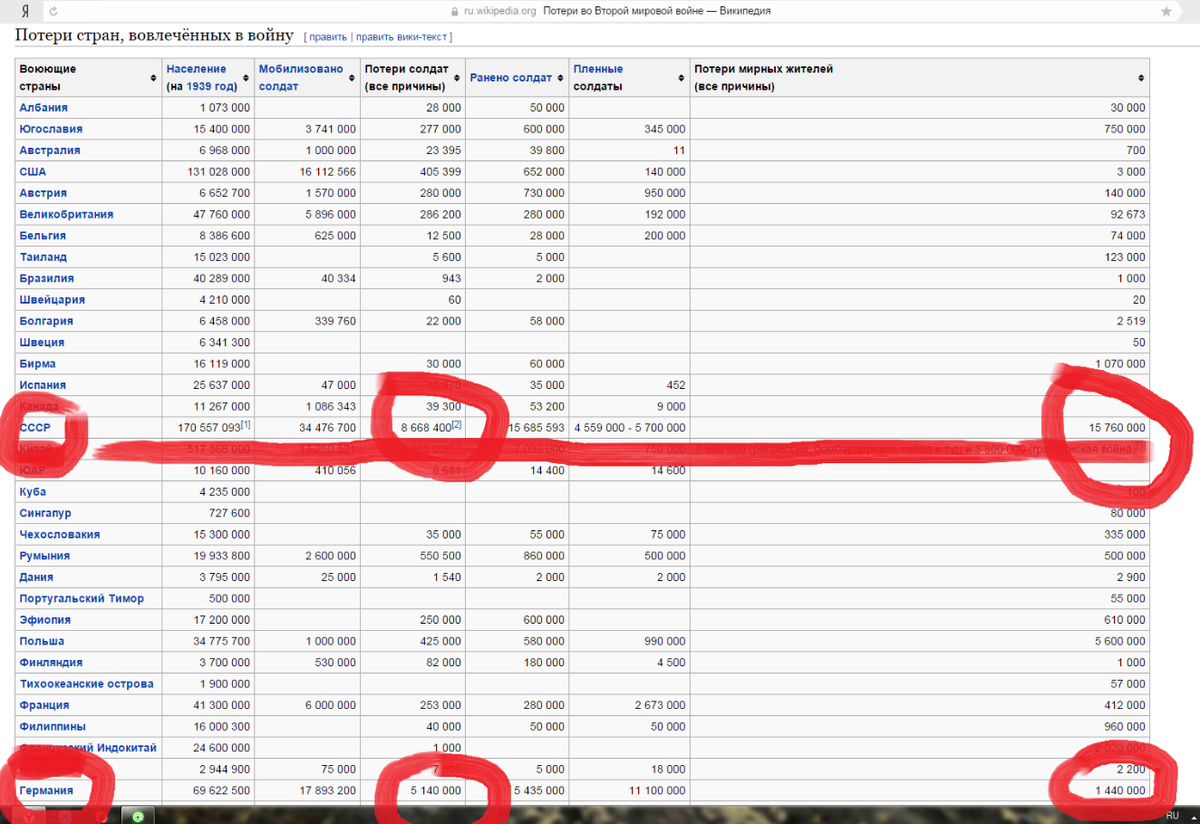The image size is (1200, 824).
Task: Open the 'Дания' country link
Action: pyautogui.click(x=36, y=577)
